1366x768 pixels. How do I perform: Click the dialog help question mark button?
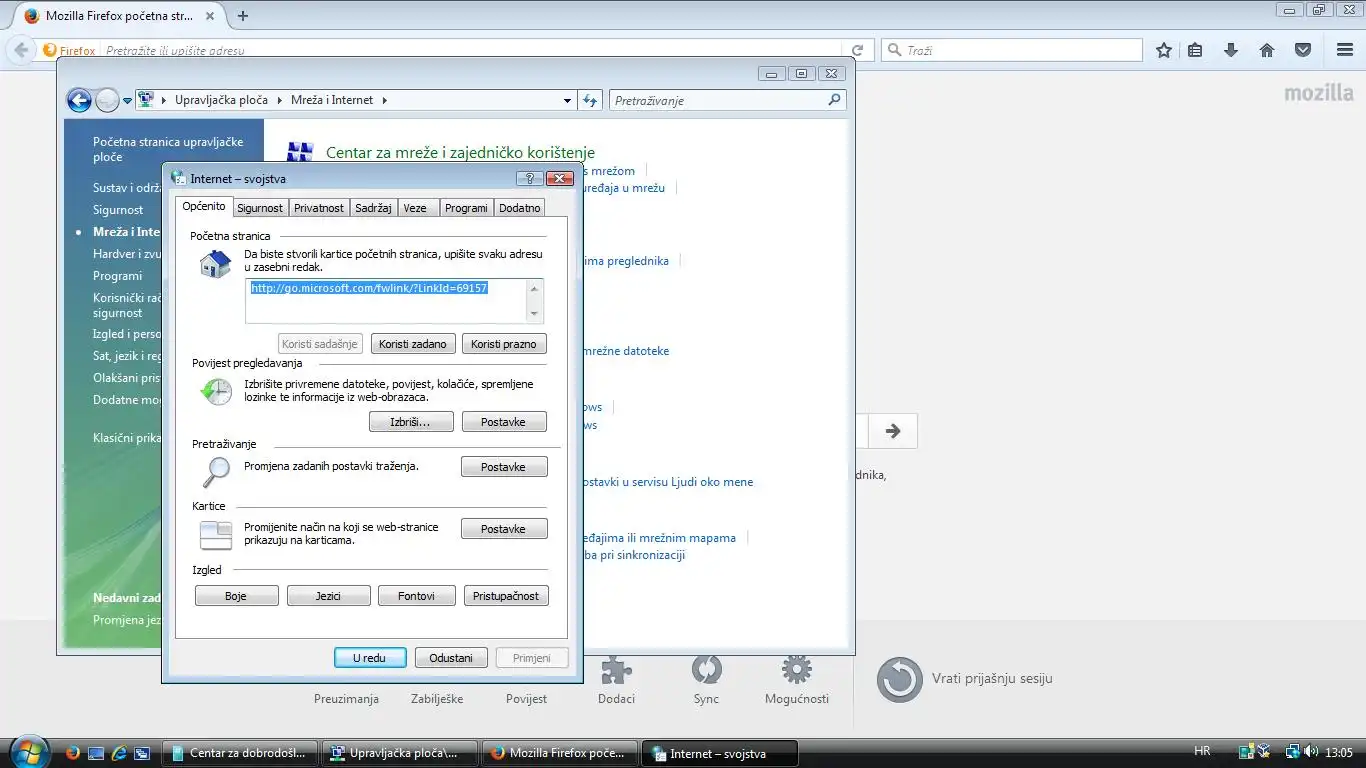tap(530, 179)
